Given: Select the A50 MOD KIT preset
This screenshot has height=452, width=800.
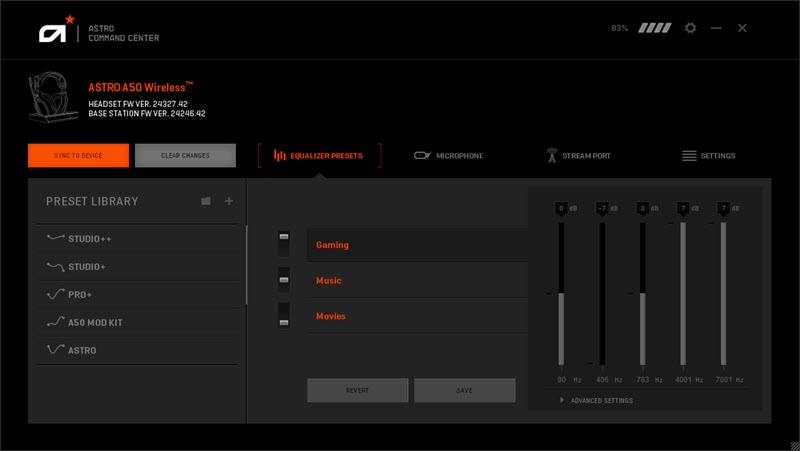Looking at the screenshot, I should (x=95, y=323).
